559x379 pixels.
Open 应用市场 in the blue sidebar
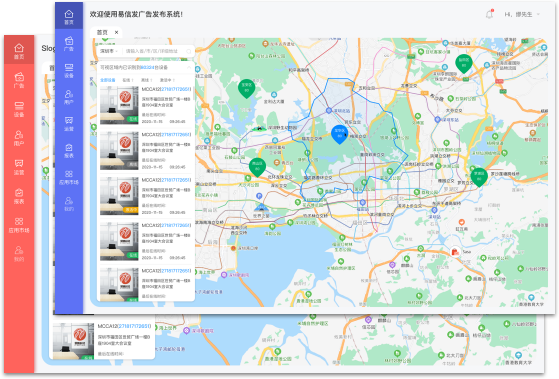(x=69, y=177)
